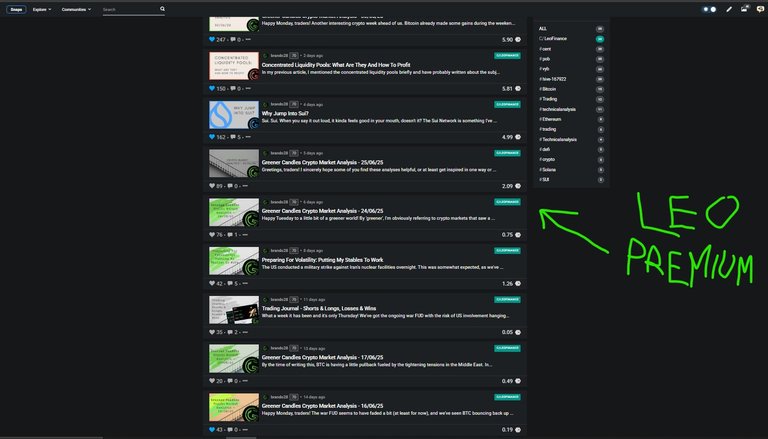
Task: Open thumbnail of 'Why Jump Into Sui?' post
Action: pyautogui.click(x=234, y=115)
